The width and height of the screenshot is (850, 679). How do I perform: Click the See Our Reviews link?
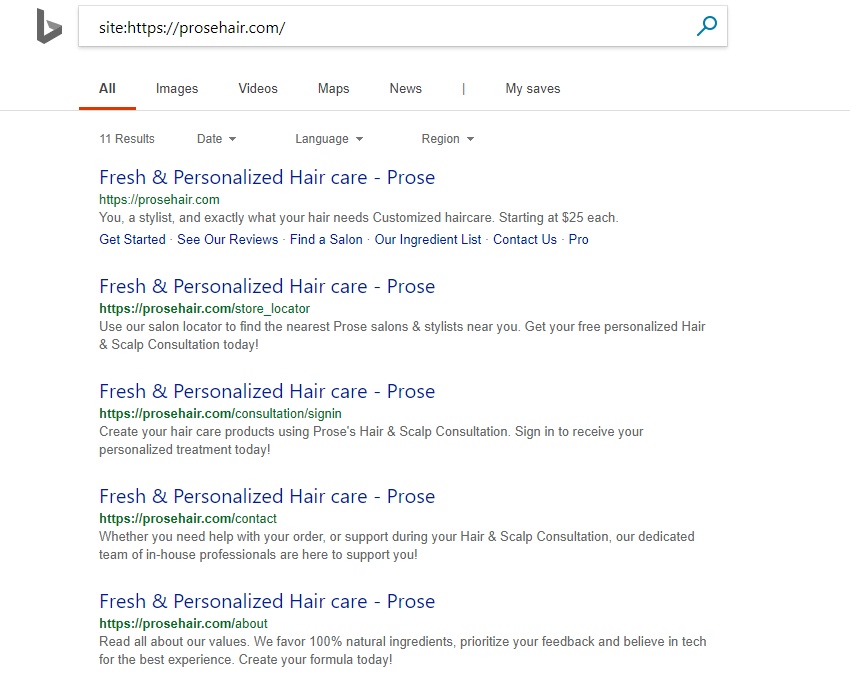pos(227,239)
